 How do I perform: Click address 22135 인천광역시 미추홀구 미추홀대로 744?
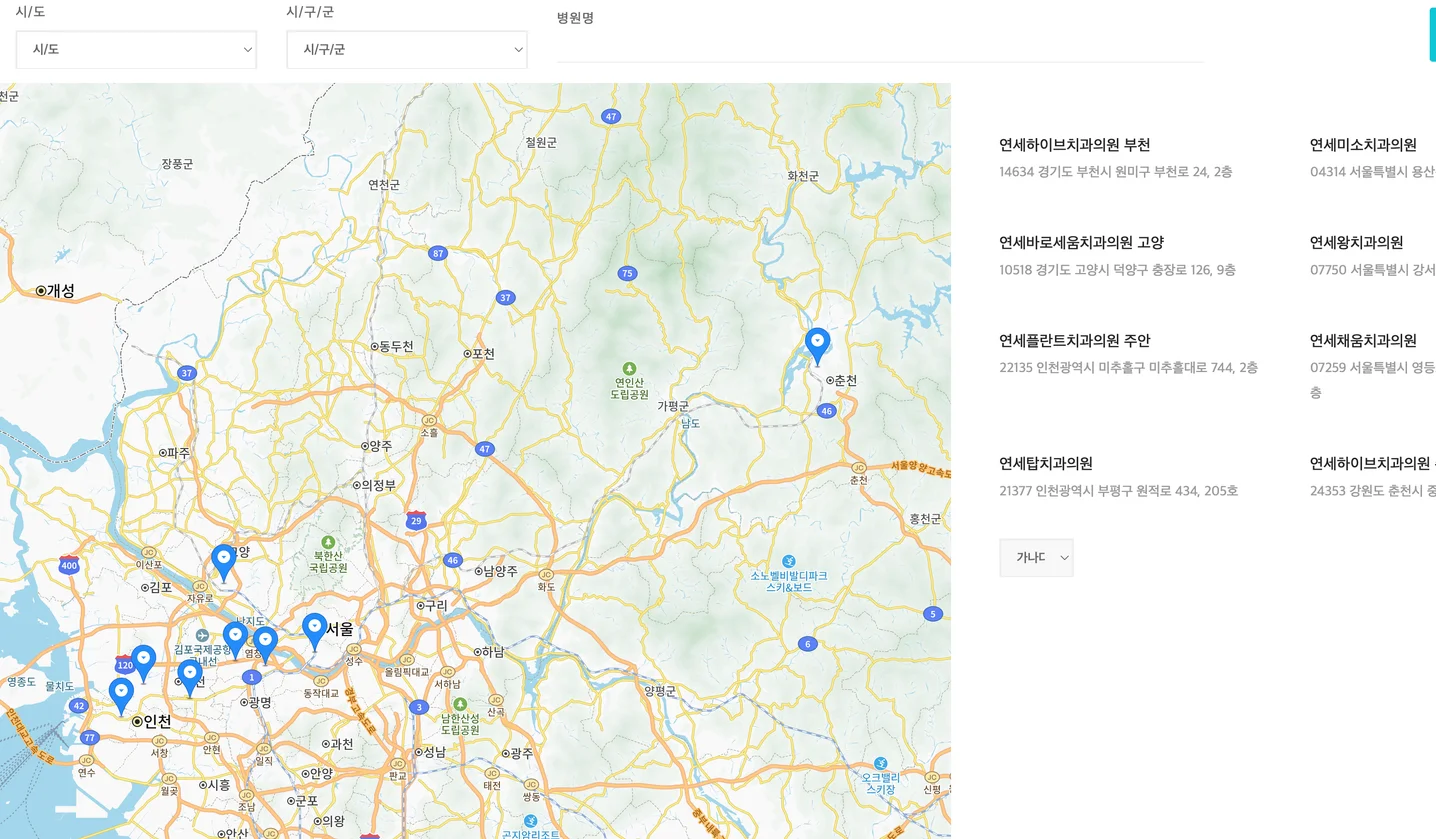pyautogui.click(x=1129, y=368)
